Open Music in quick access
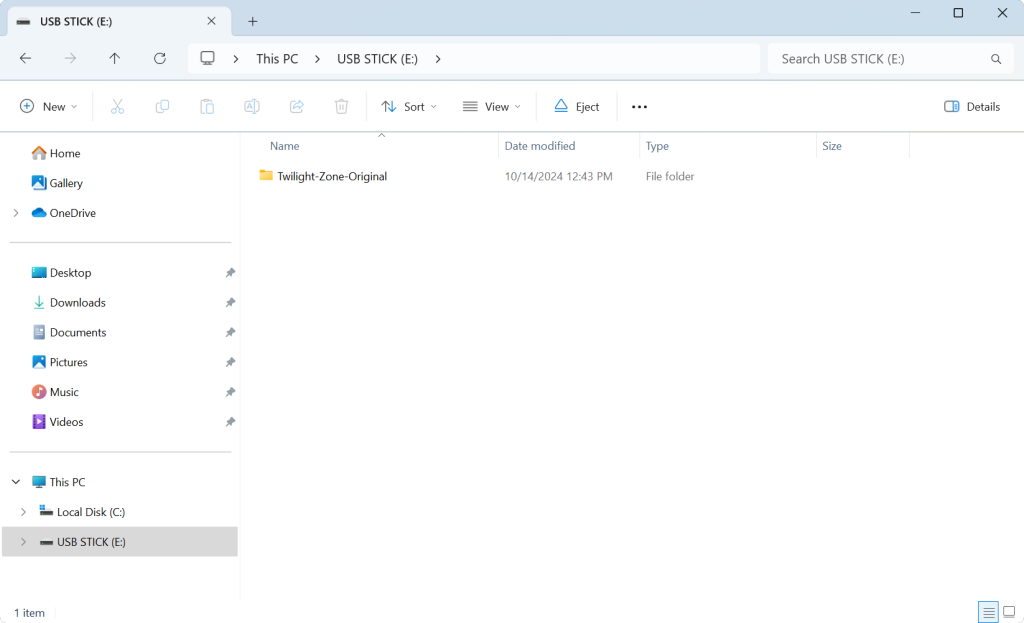1024x623 pixels. 56,392
